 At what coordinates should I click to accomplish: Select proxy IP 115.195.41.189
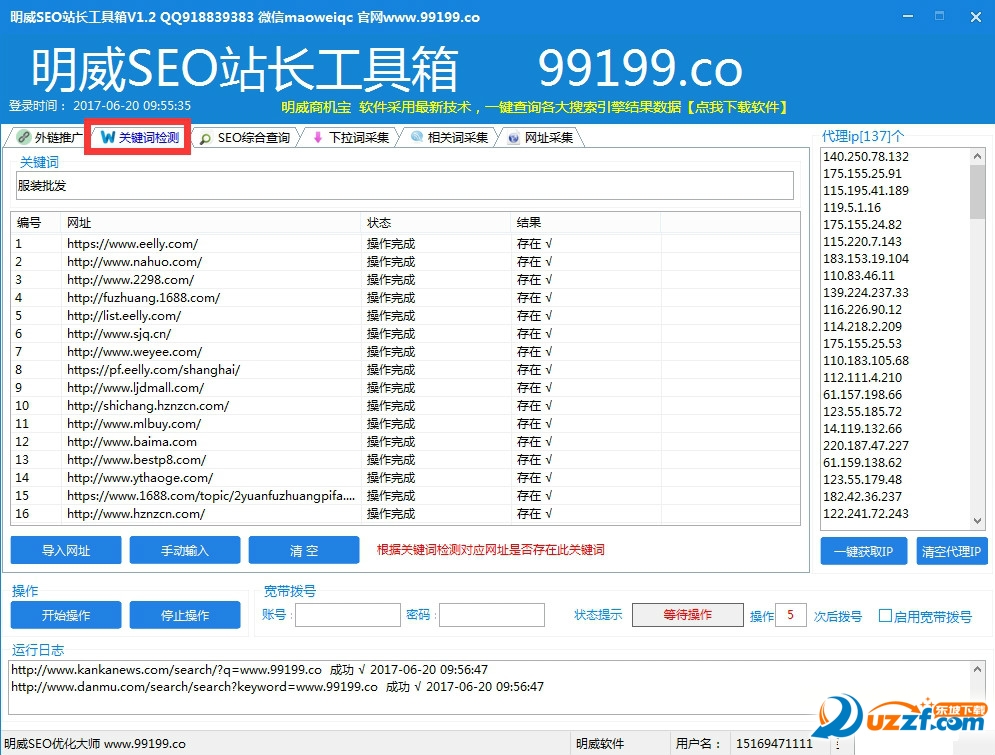pyautogui.click(x=866, y=190)
